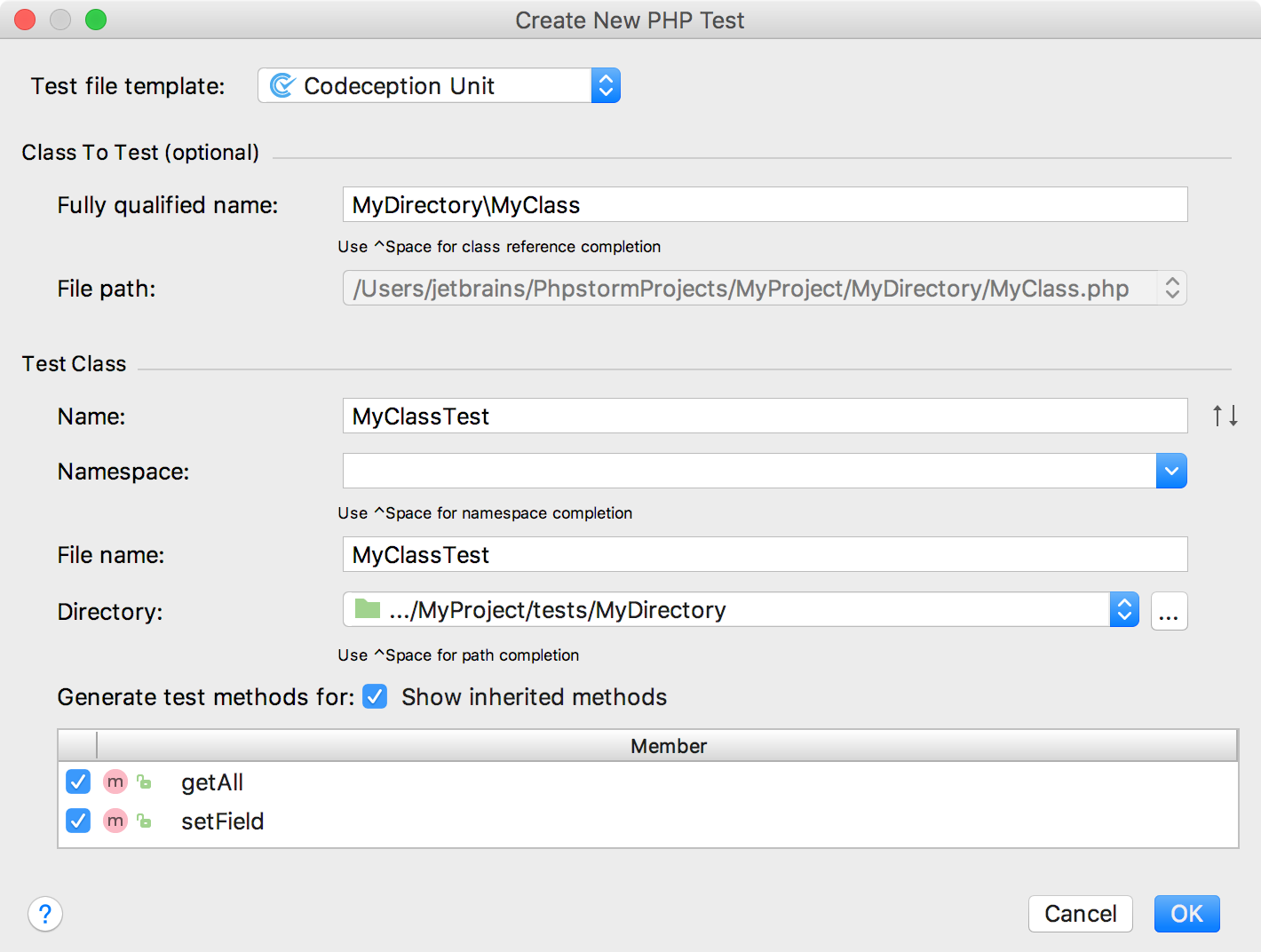The height and width of the screenshot is (952, 1261).
Task: Click the public lock icon beside getAll
Action: (144, 782)
